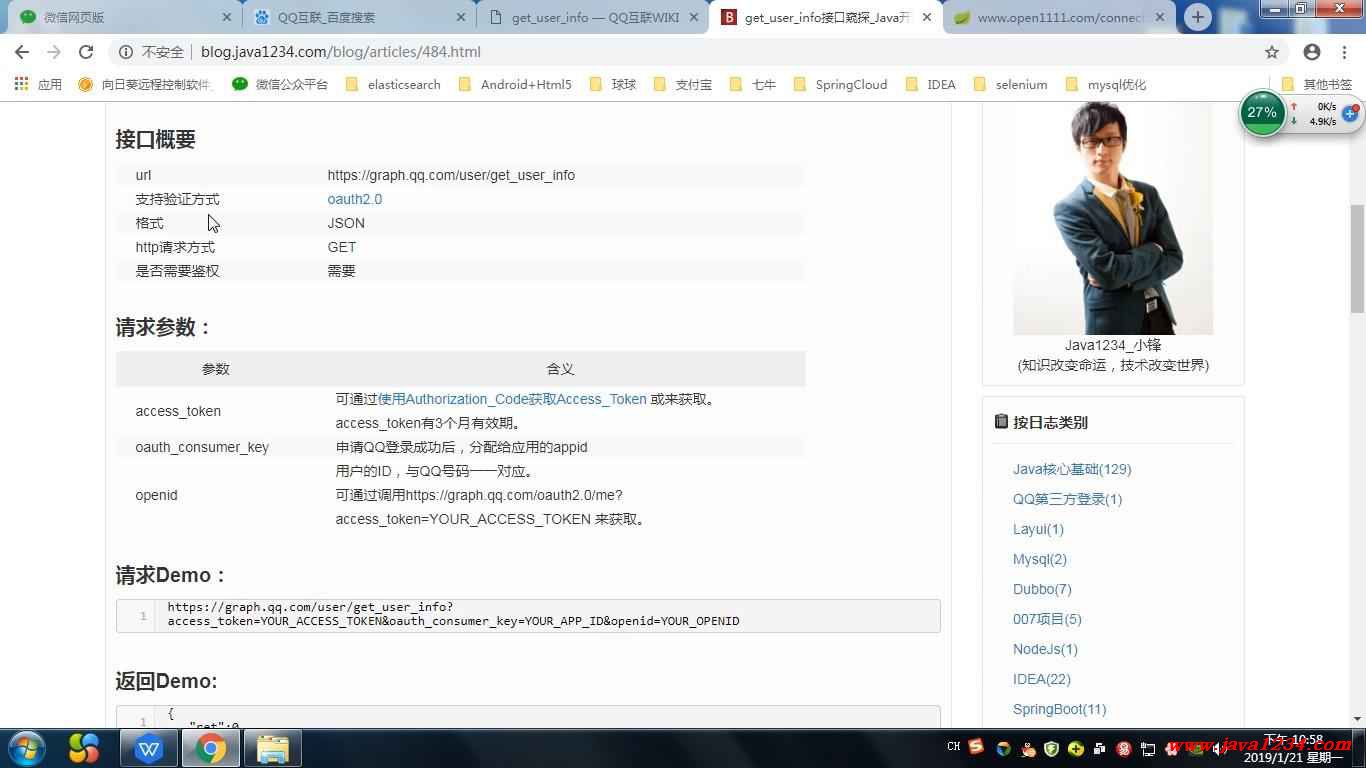Click the address bar URL

(x=340, y=52)
